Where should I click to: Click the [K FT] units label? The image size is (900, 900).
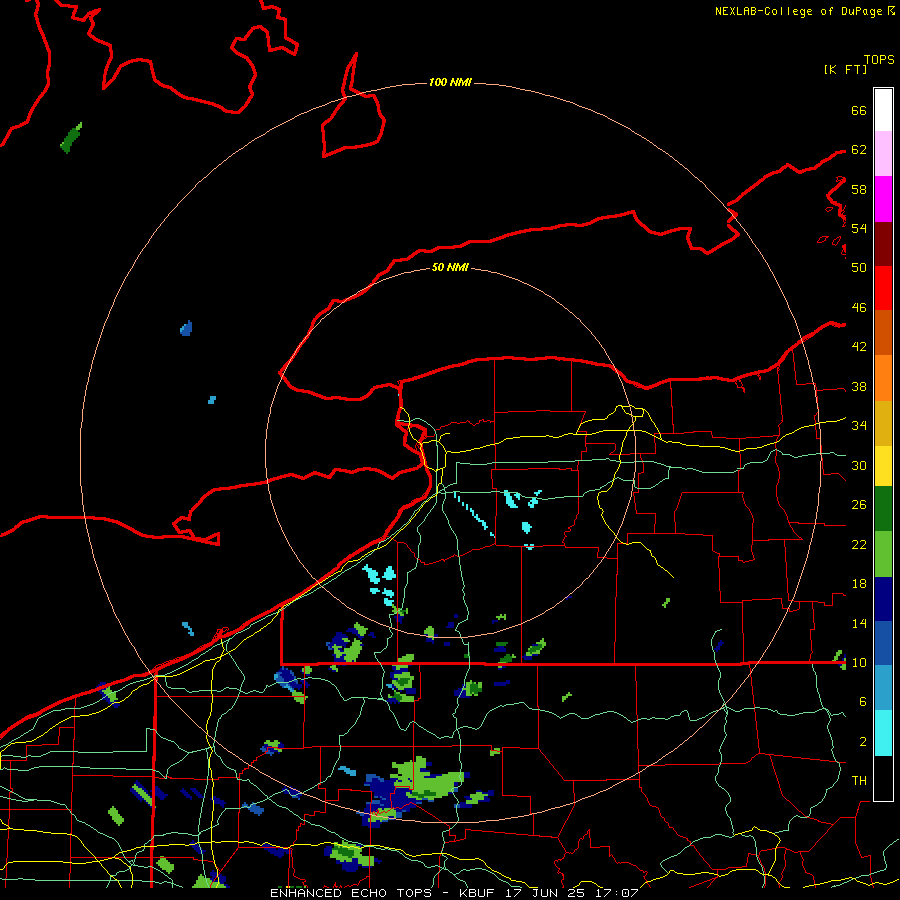pos(845,69)
